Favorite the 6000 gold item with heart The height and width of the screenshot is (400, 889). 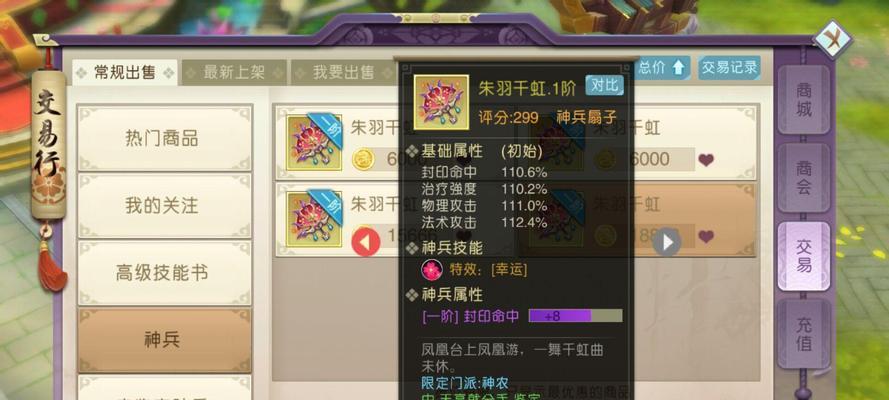(706, 160)
